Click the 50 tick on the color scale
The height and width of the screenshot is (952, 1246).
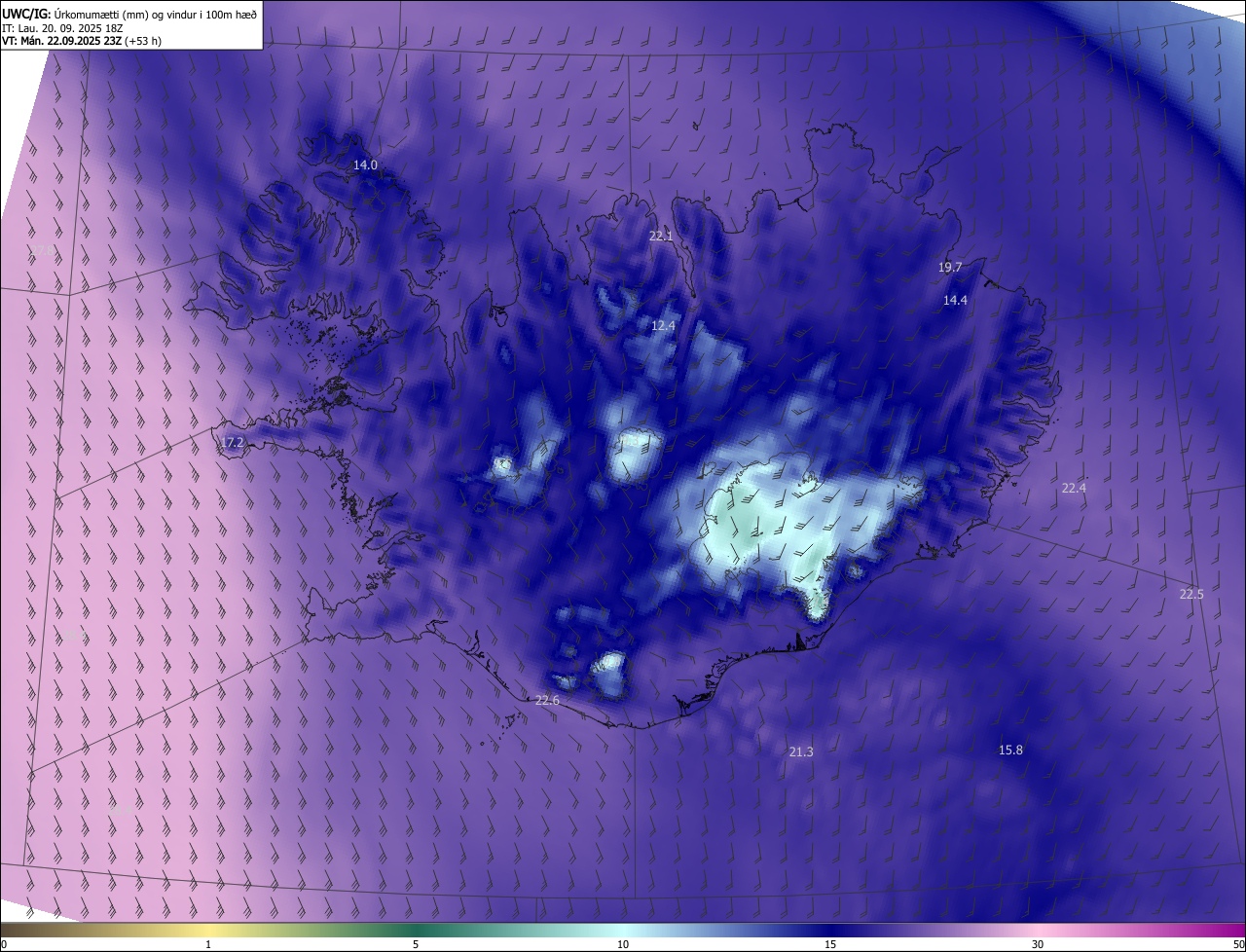click(1238, 945)
